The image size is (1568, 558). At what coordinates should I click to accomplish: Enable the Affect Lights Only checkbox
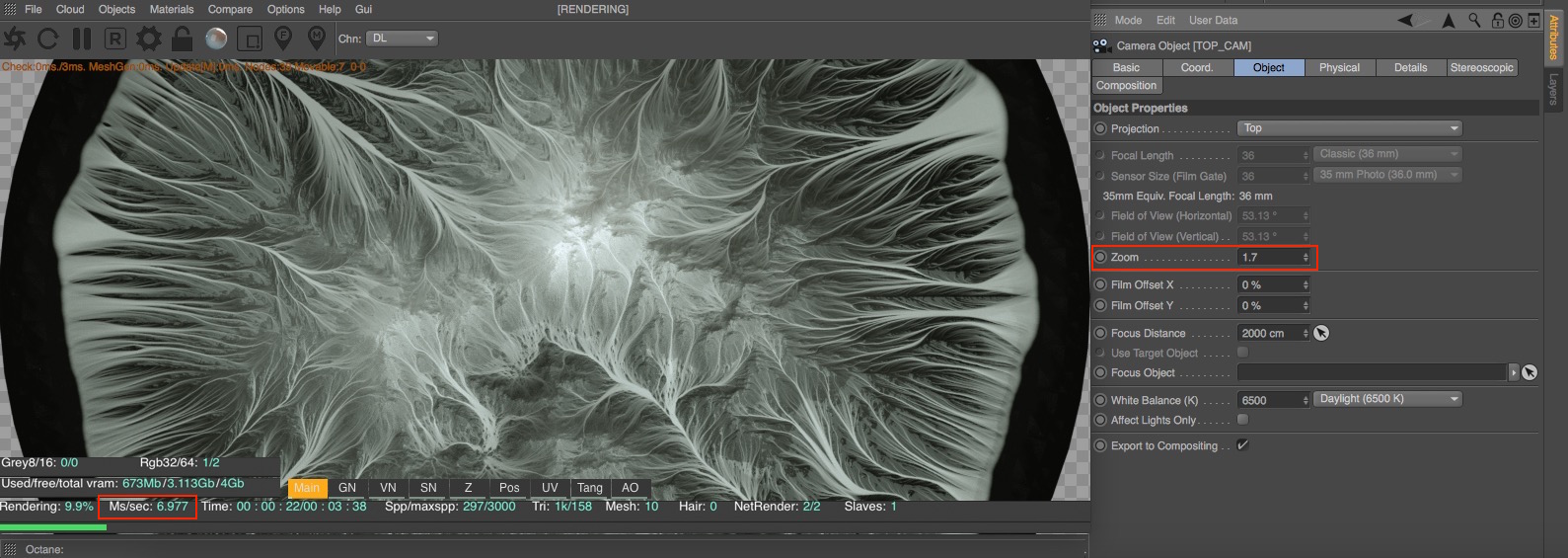(x=1242, y=420)
